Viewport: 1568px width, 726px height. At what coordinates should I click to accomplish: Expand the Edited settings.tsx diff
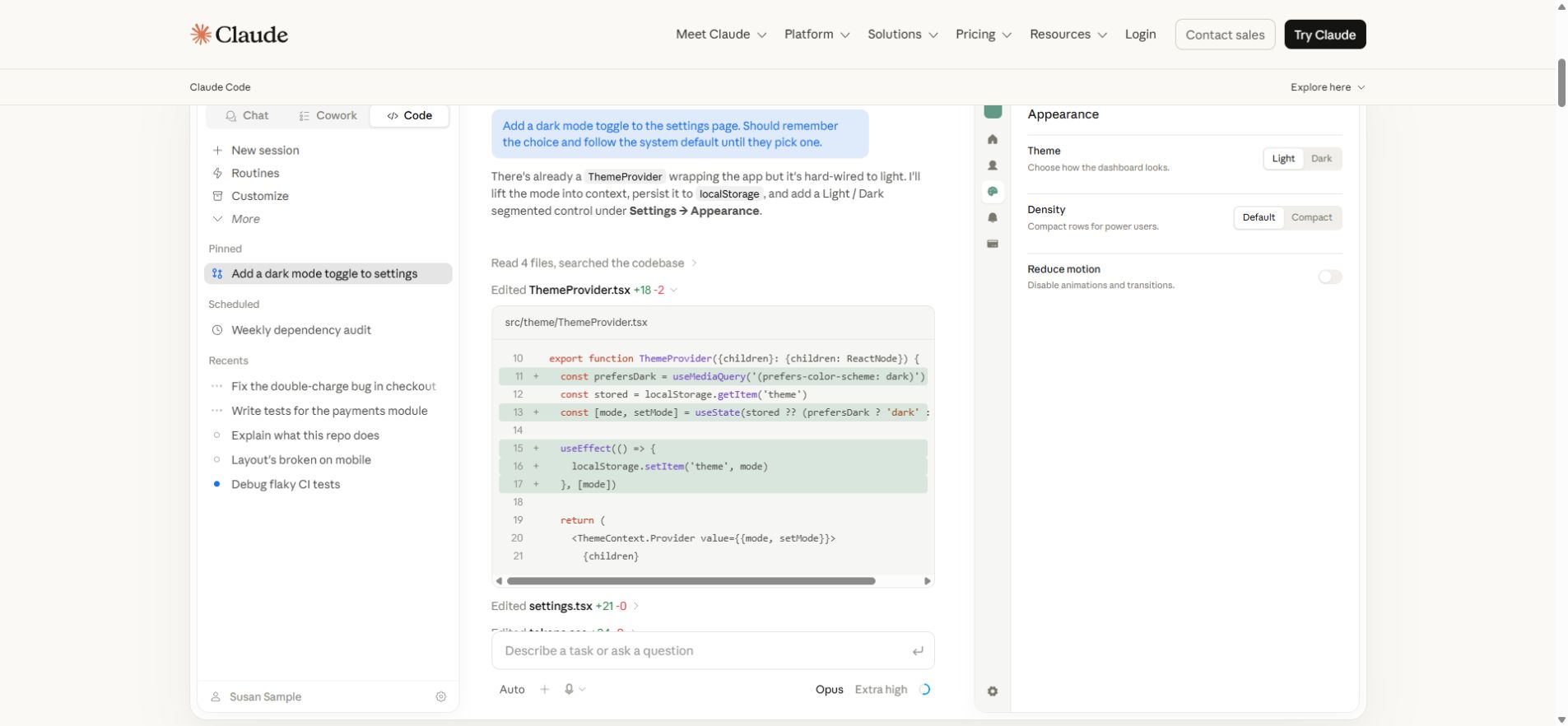point(565,606)
